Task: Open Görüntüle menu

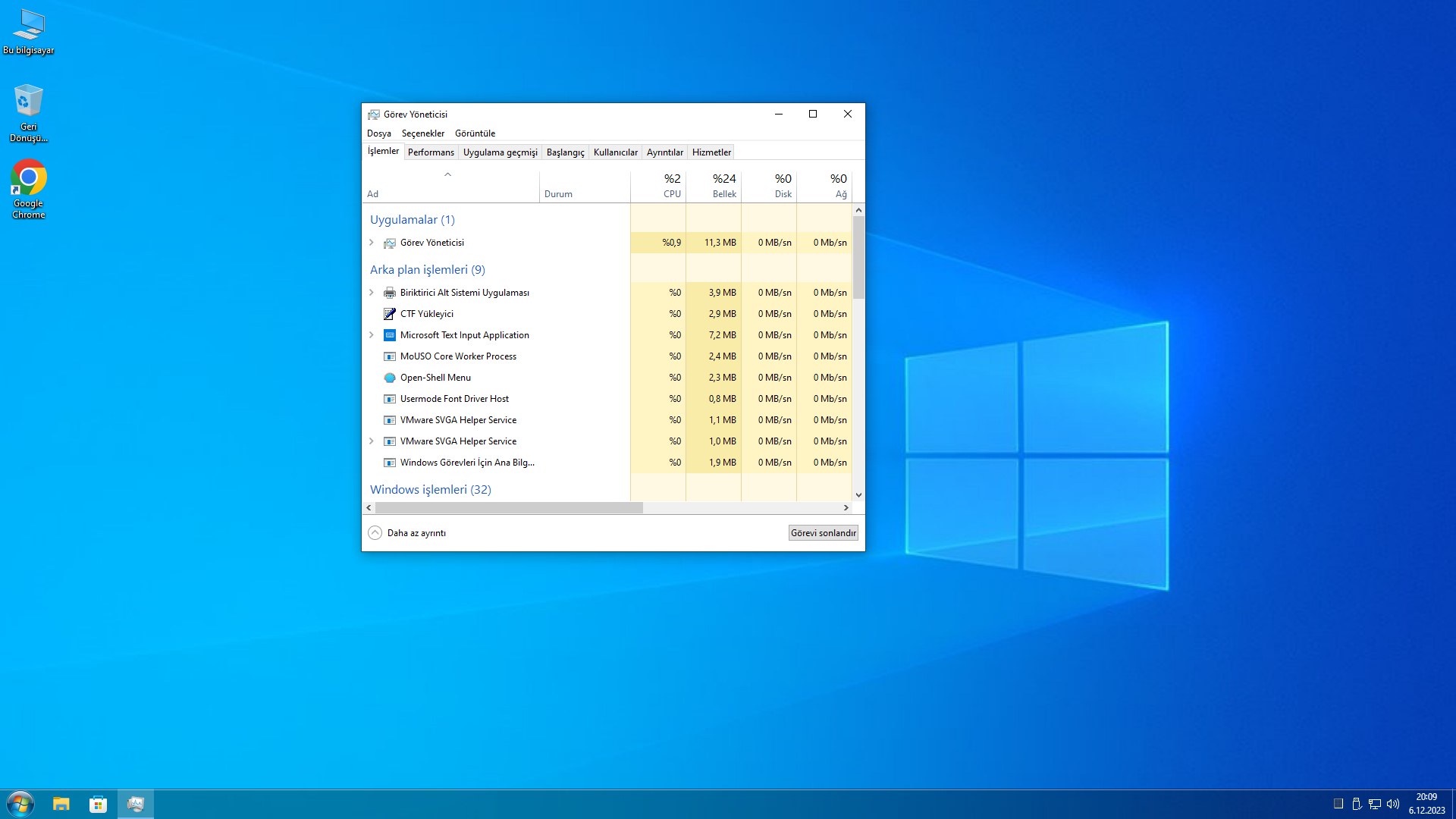Action: click(x=475, y=133)
